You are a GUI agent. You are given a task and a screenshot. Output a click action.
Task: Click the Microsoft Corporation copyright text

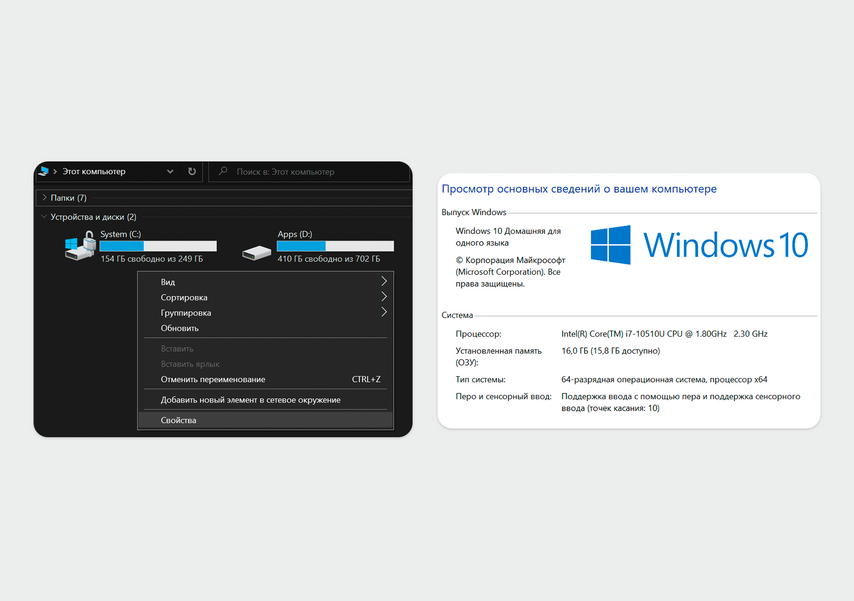(510, 271)
